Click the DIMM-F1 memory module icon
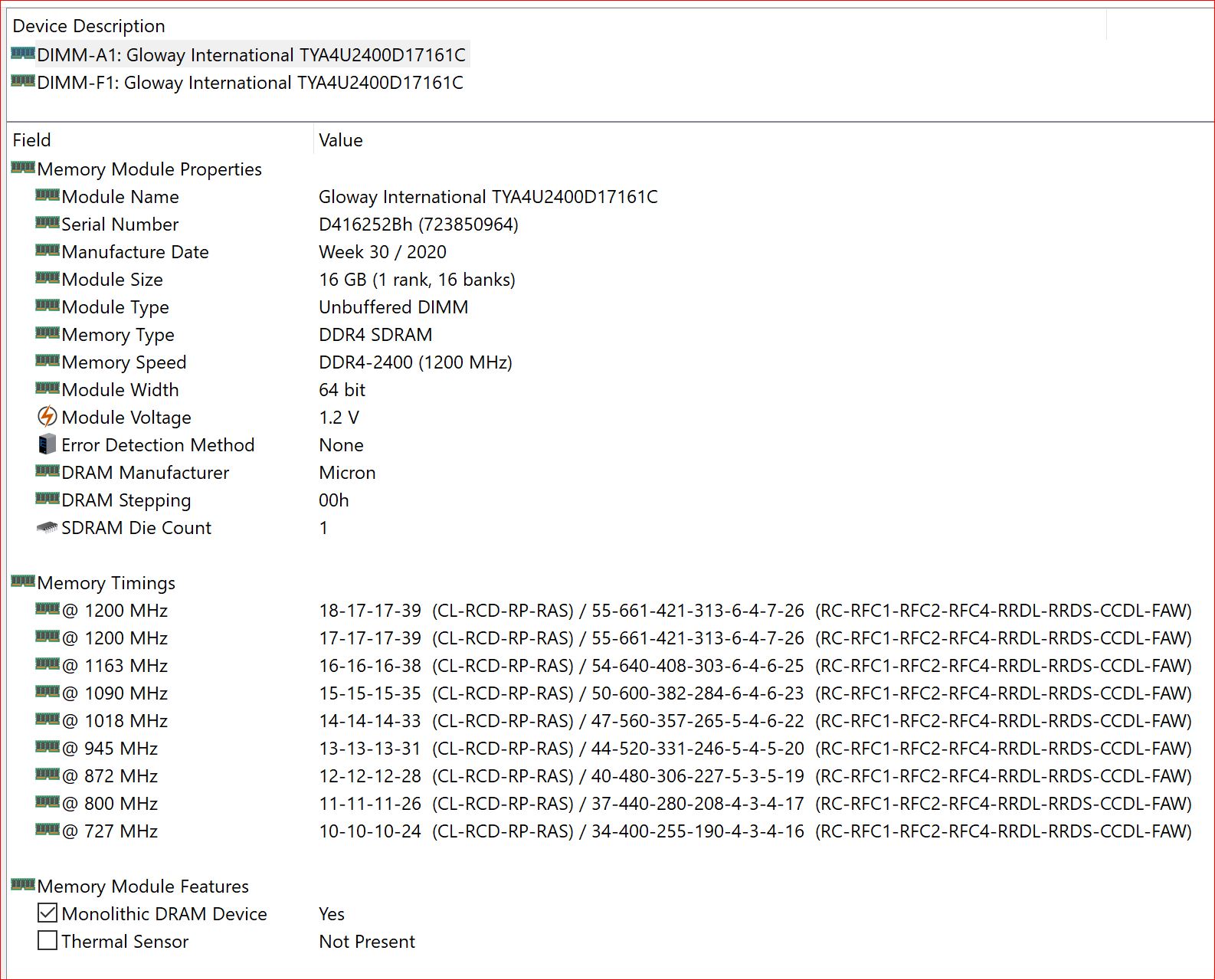1215x980 pixels. (x=23, y=81)
